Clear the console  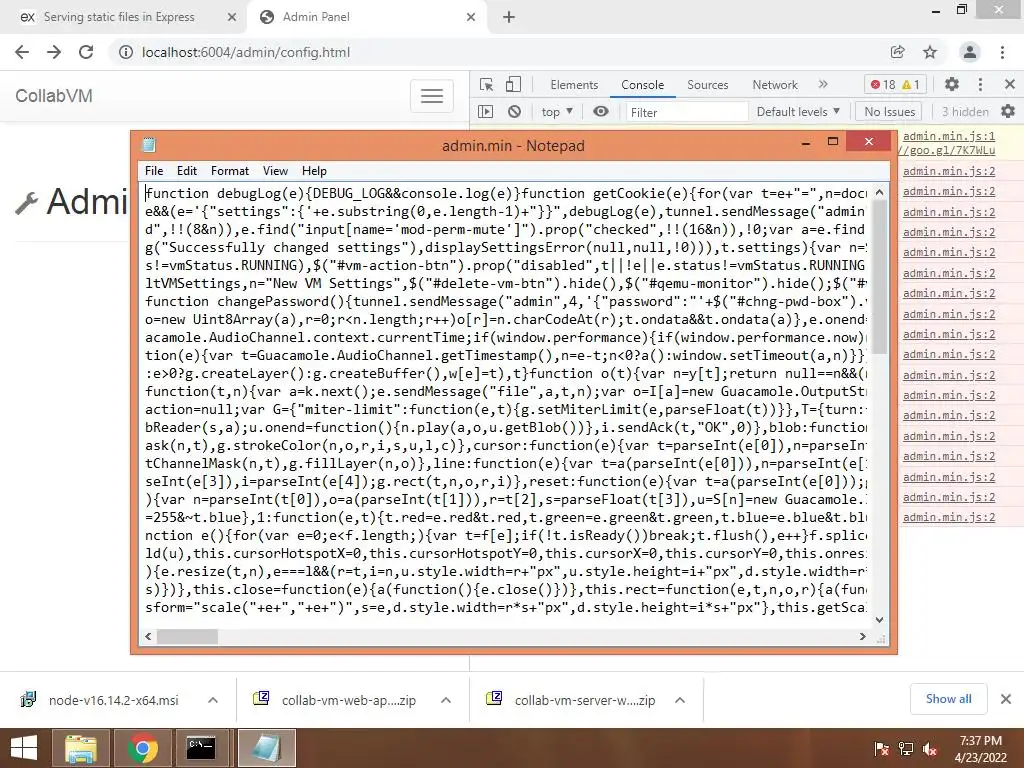(515, 112)
